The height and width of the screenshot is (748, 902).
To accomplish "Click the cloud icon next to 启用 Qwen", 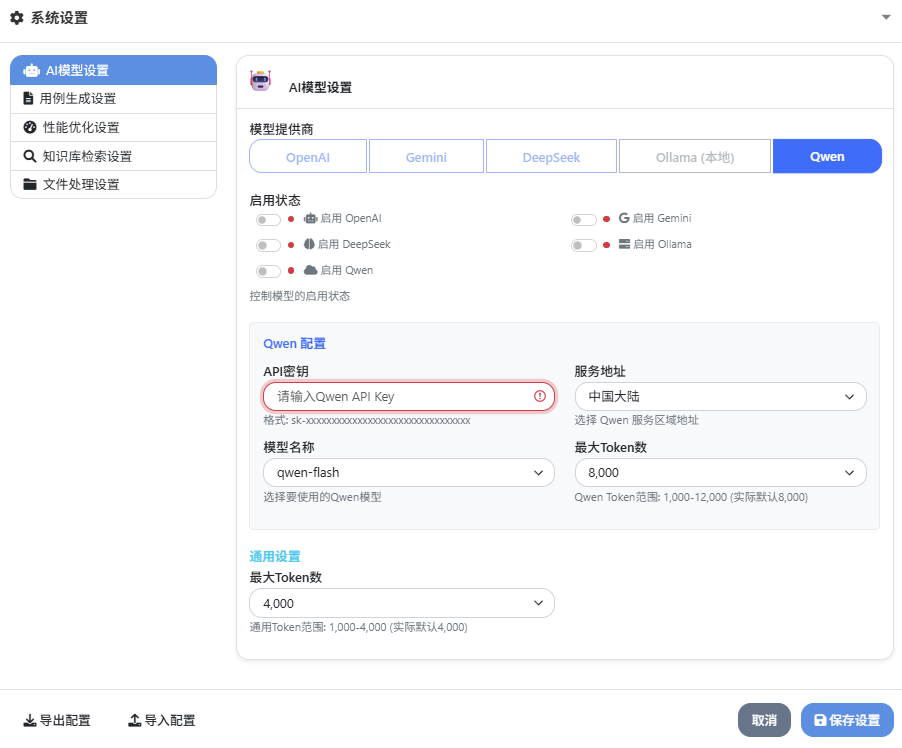I will [311, 270].
